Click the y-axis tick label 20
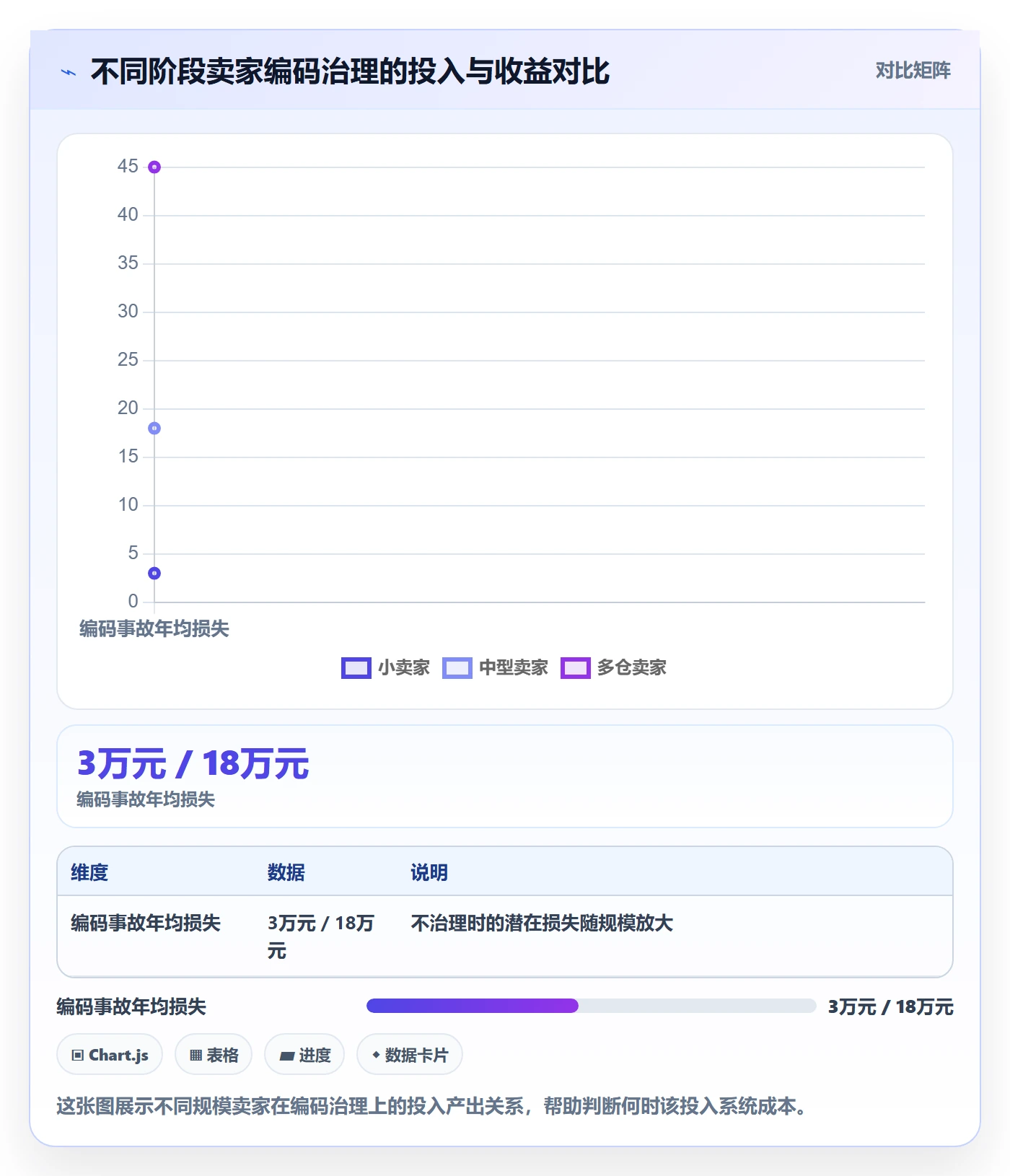The height and width of the screenshot is (1176, 1010). tap(128, 408)
